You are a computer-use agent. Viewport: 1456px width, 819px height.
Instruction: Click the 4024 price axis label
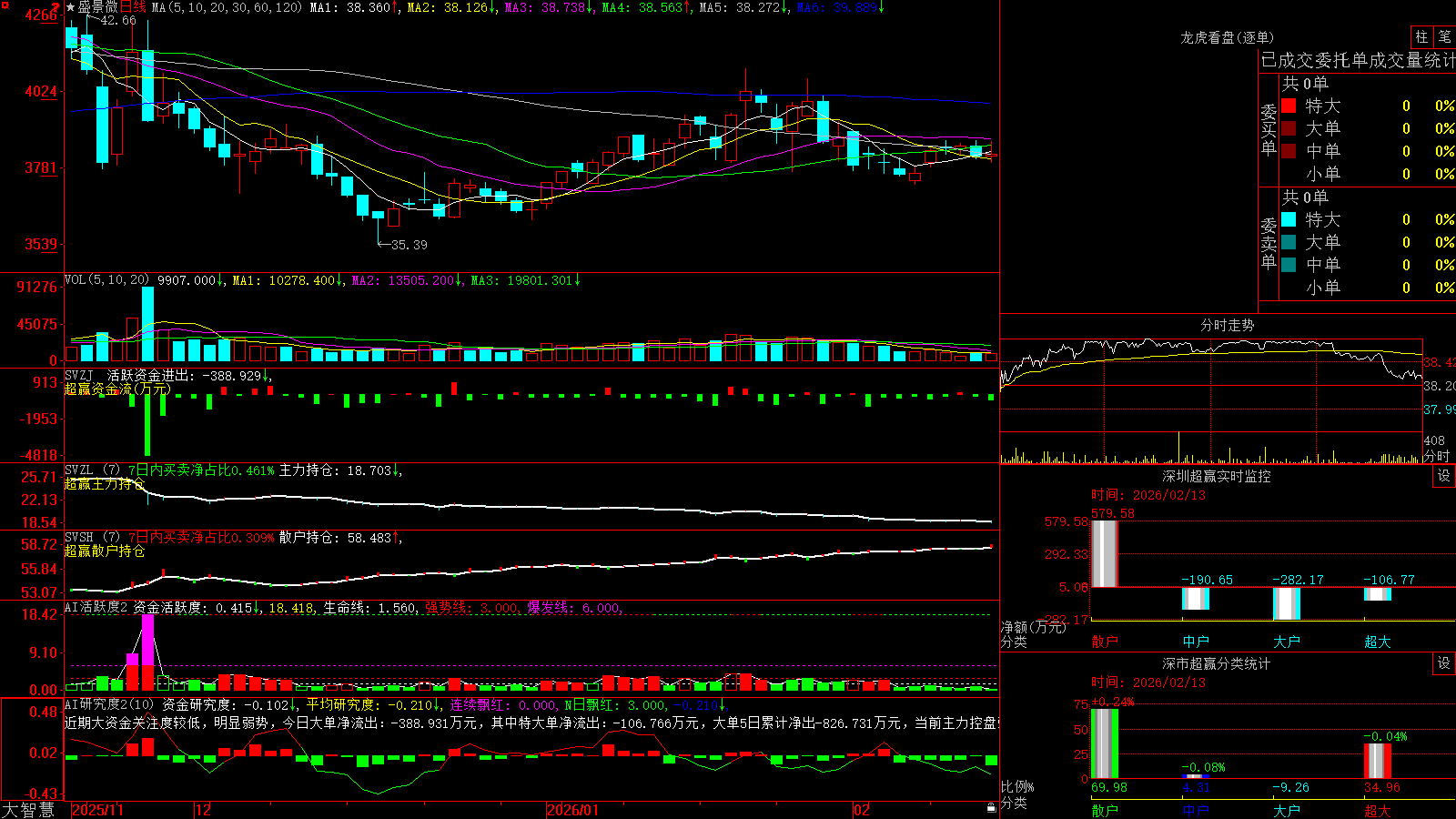(x=41, y=91)
